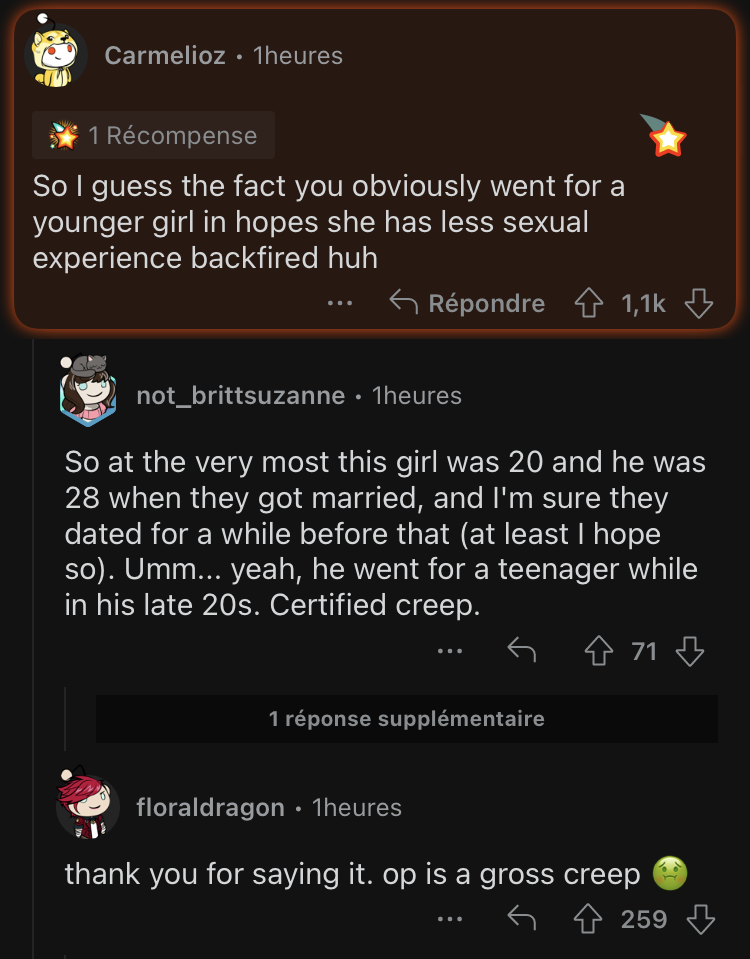Upvote floraldragon's comment

click(588, 919)
